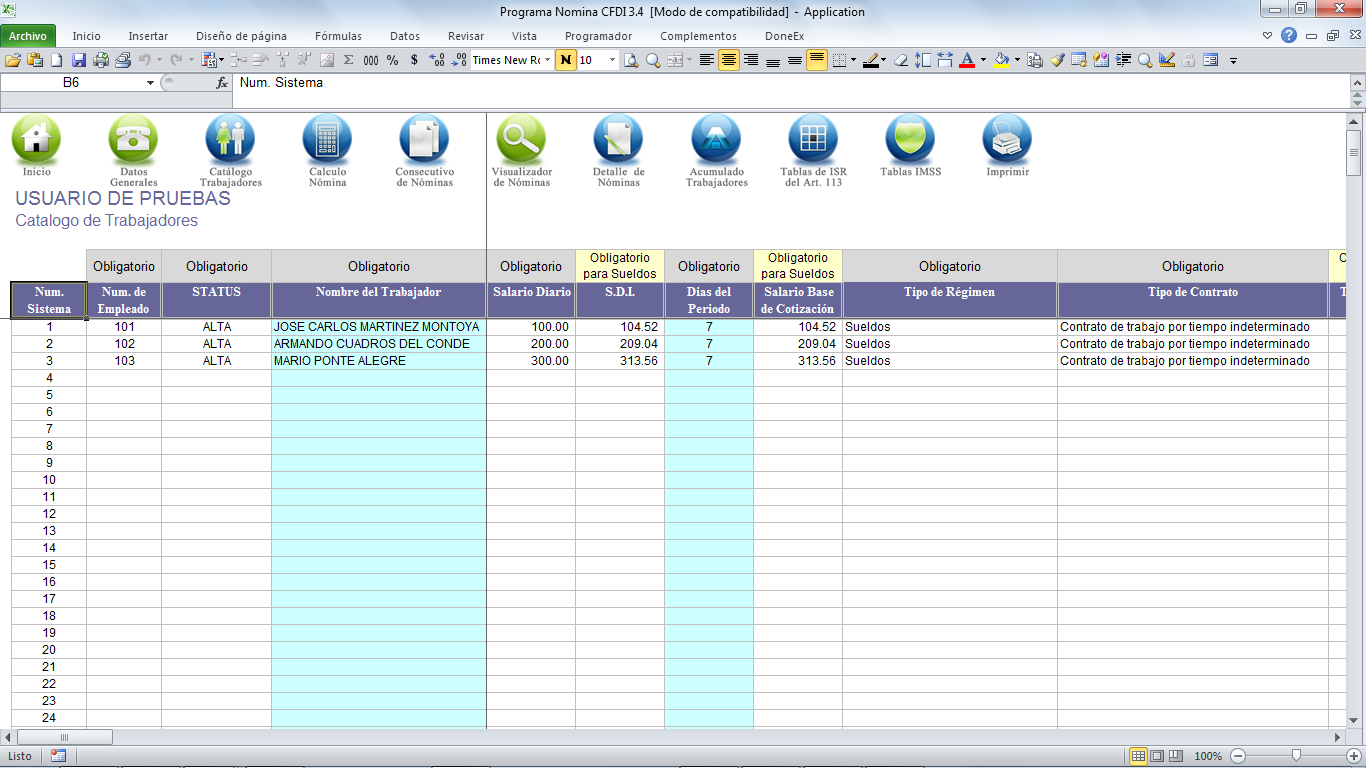Screen dimensions: 1366x768
Task: Open the Imprimir printer icon
Action: (1006, 140)
